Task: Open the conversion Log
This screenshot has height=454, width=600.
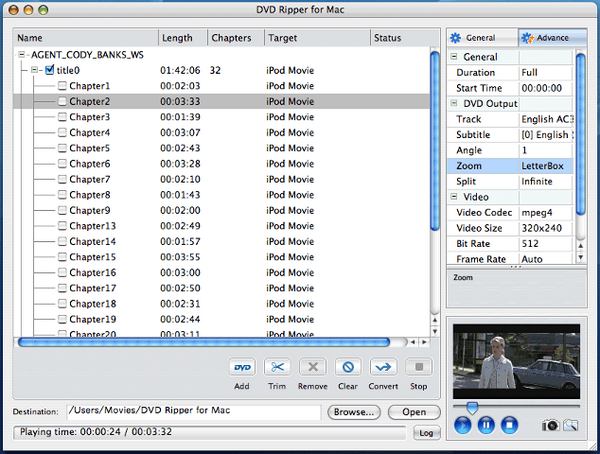Action: coord(426,433)
